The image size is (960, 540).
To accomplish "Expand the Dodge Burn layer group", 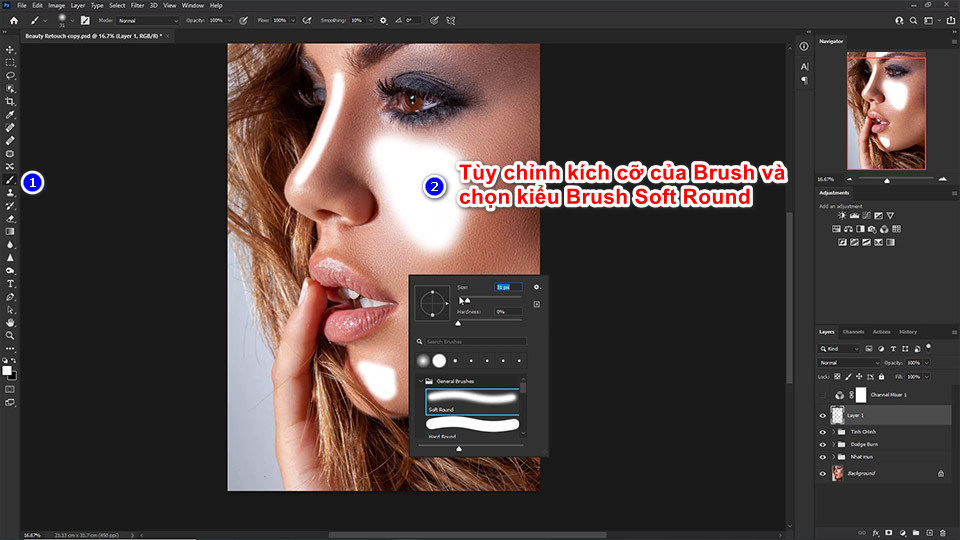I will (833, 444).
